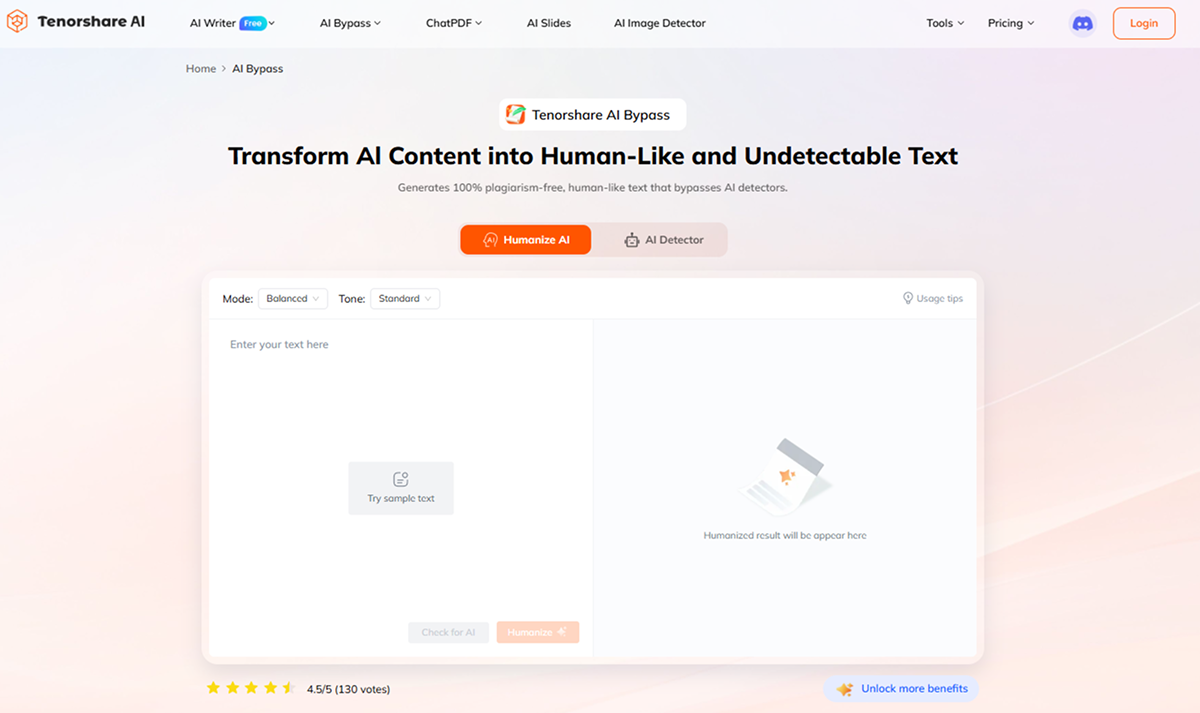Viewport: 1200px width, 713px height.
Task: Open the Tone Standard dropdown
Action: pyautogui.click(x=405, y=299)
